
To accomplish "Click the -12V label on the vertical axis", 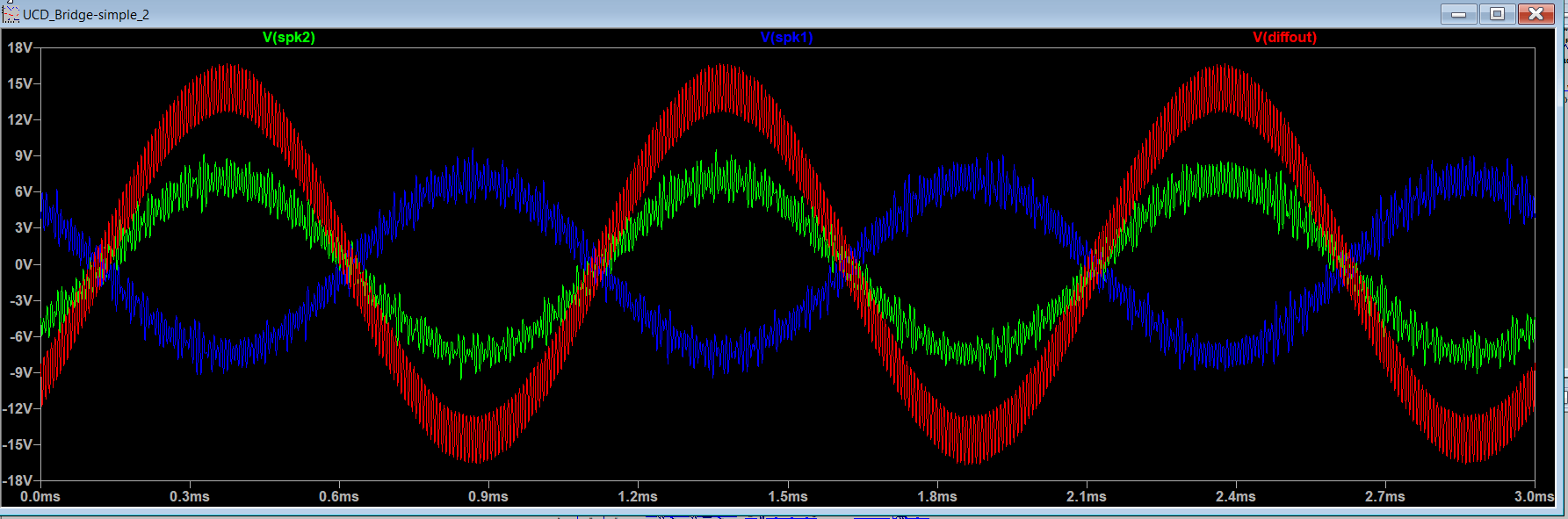I will click(18, 408).
